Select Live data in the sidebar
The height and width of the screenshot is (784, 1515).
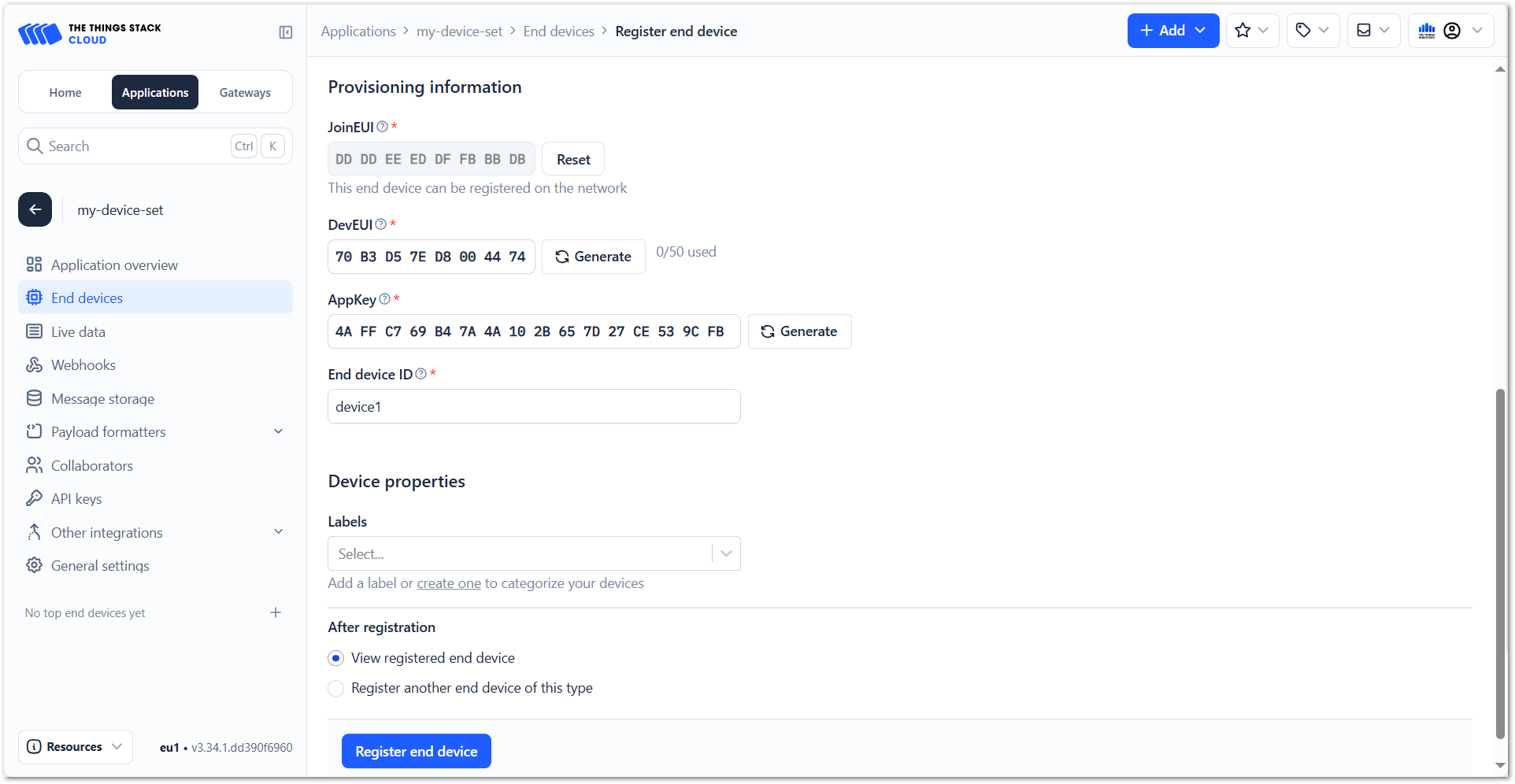pos(78,331)
